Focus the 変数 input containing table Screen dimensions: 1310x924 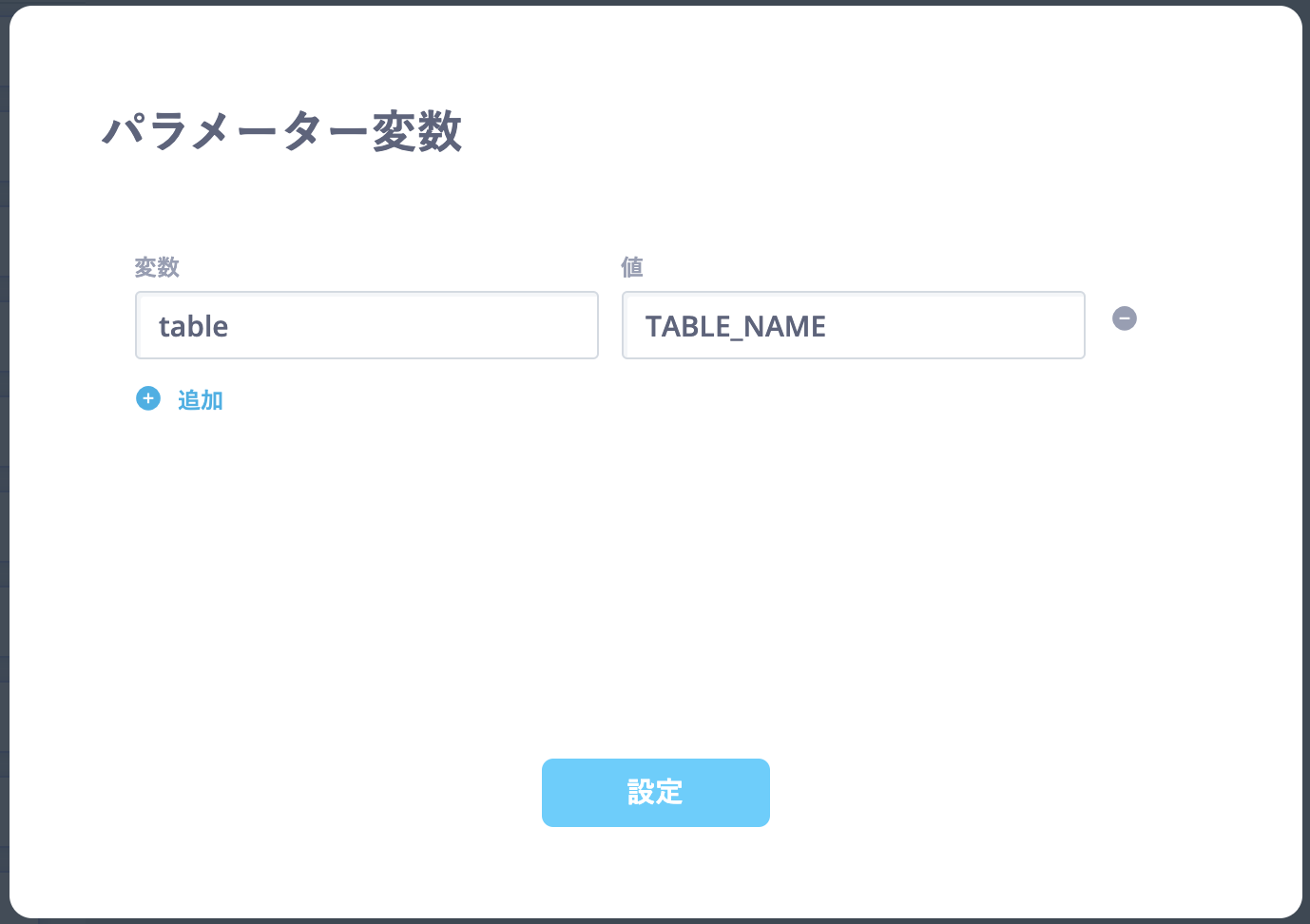coord(366,326)
